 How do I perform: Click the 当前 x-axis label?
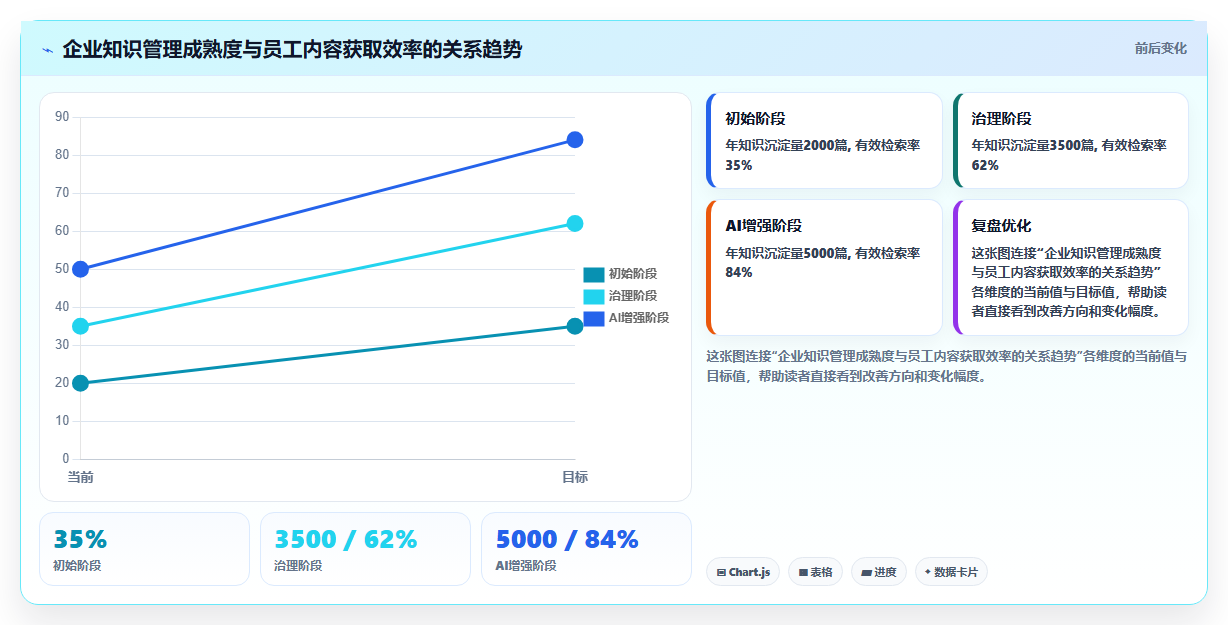click(81, 477)
